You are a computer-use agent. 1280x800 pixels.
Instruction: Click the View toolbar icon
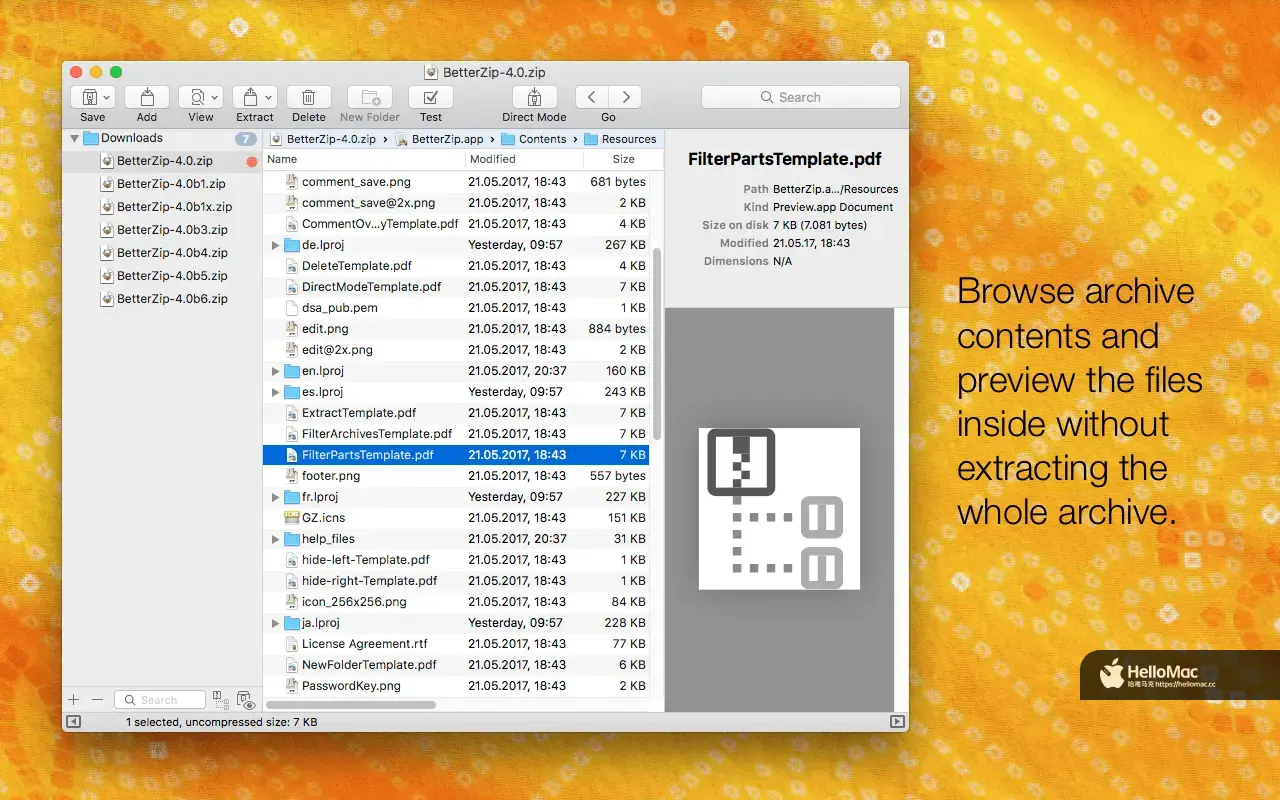(x=197, y=97)
